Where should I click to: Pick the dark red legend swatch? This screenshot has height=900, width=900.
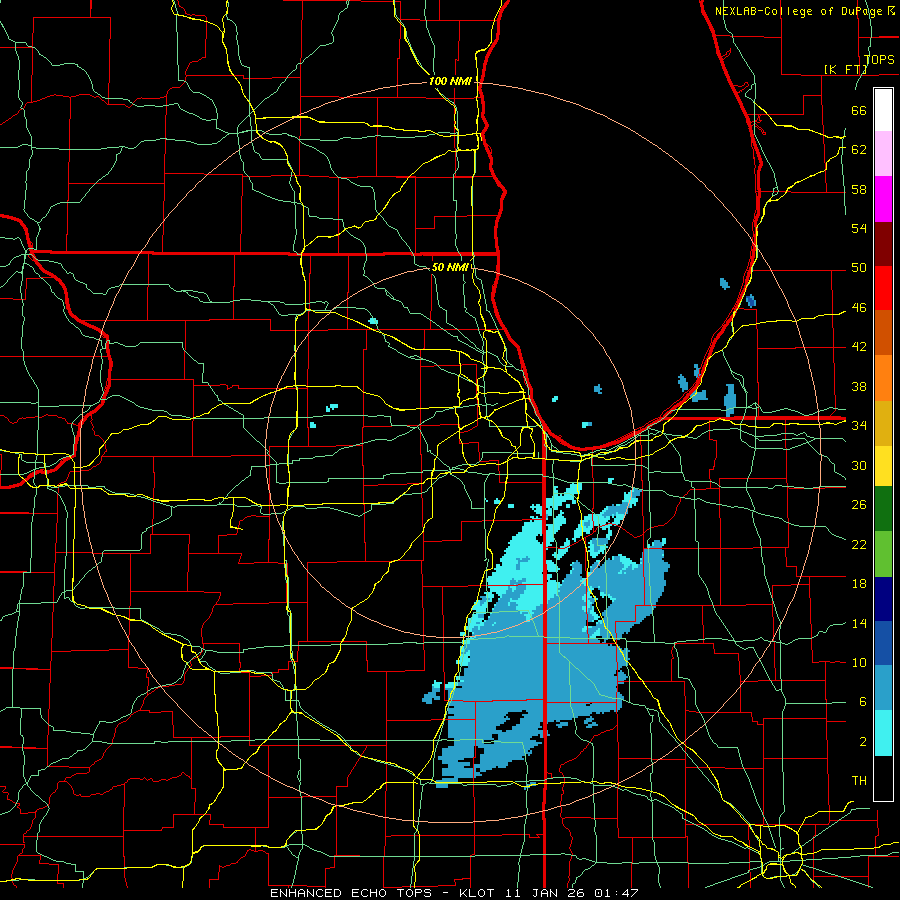(883, 244)
